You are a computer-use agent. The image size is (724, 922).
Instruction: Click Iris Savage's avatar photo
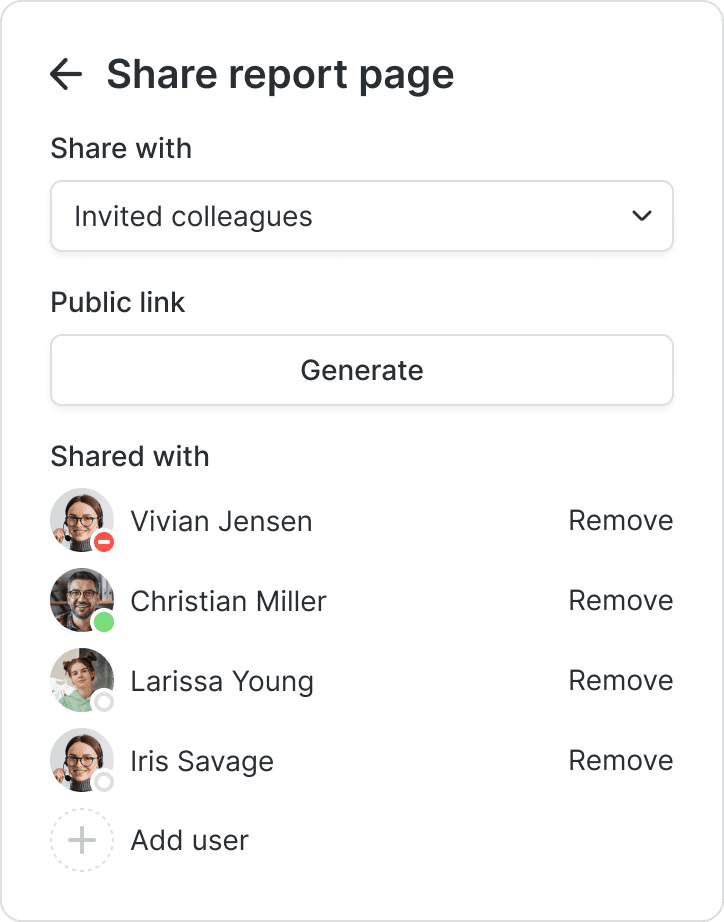coord(80,758)
